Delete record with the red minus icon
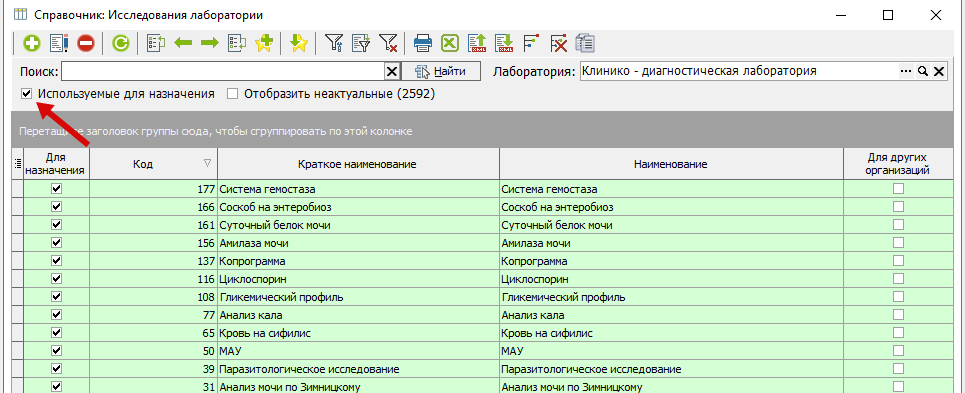 [86, 43]
